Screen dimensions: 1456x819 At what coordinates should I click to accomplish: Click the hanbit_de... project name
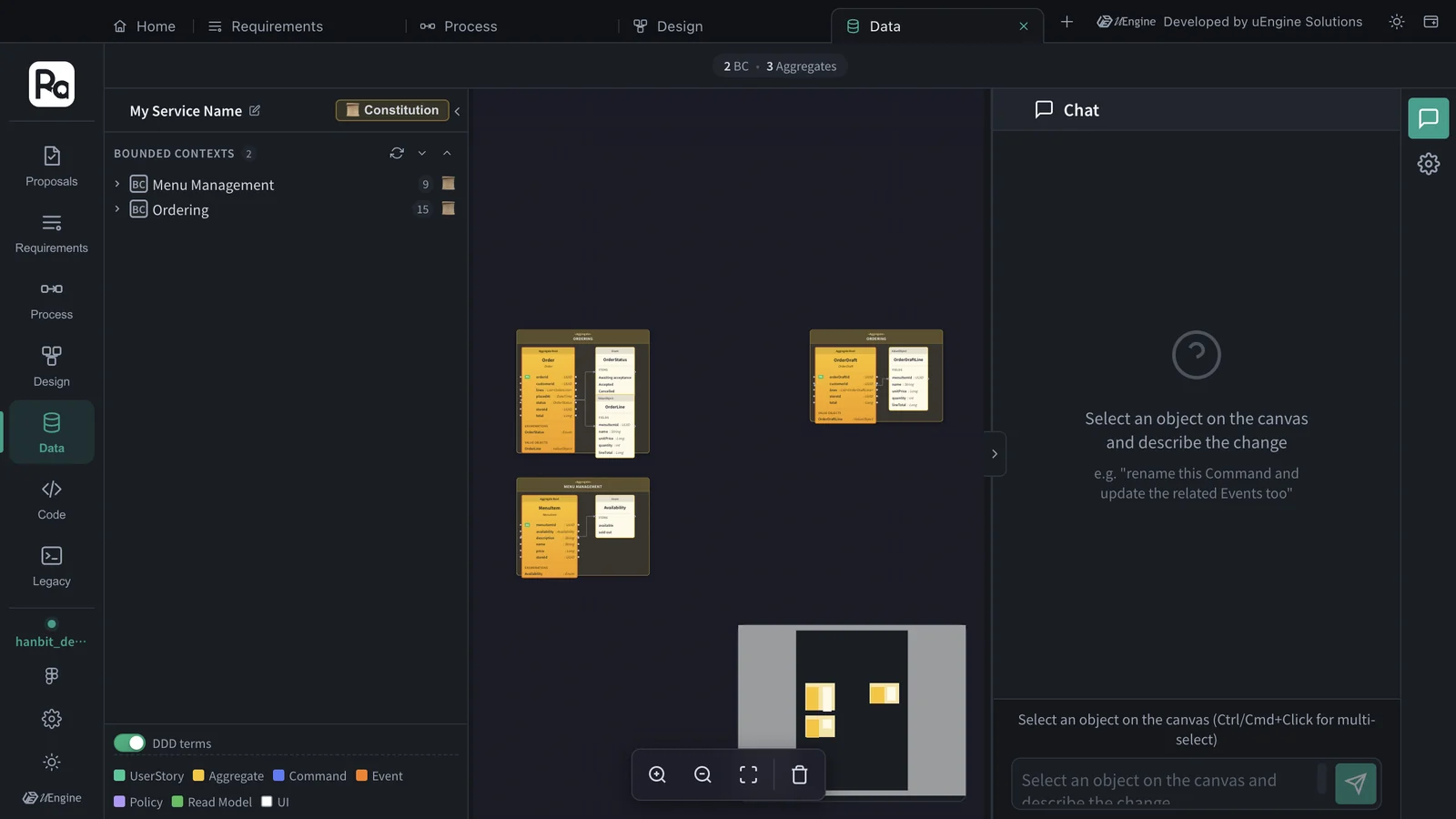tap(52, 642)
